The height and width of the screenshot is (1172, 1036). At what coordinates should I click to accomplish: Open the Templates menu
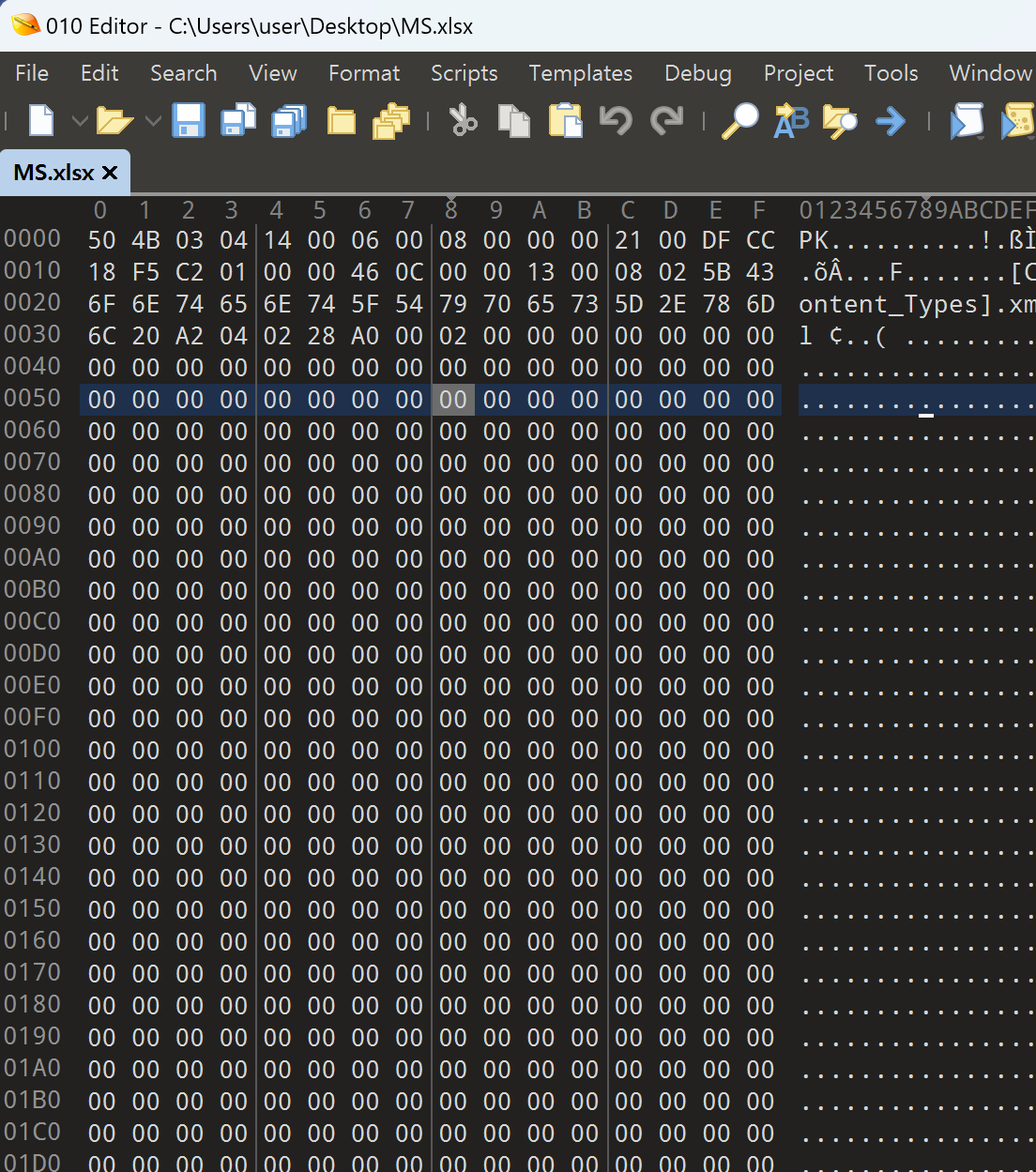581,73
